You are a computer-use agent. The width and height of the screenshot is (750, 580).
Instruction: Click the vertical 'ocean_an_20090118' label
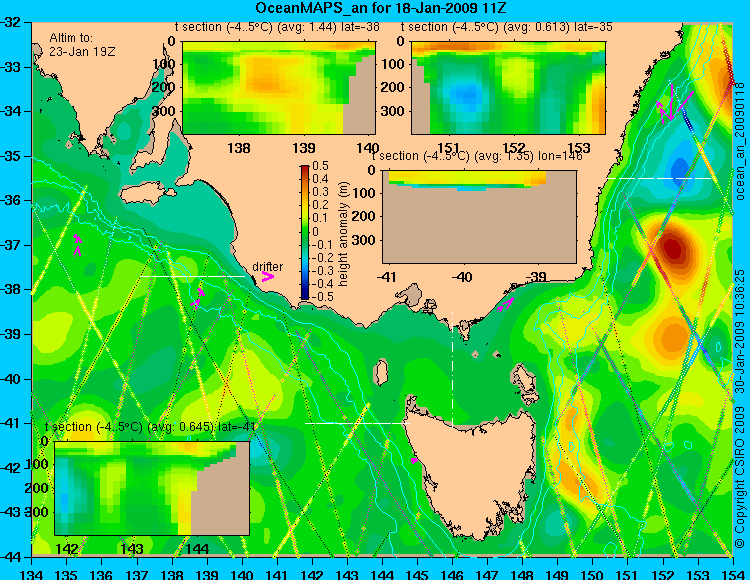click(x=740, y=142)
